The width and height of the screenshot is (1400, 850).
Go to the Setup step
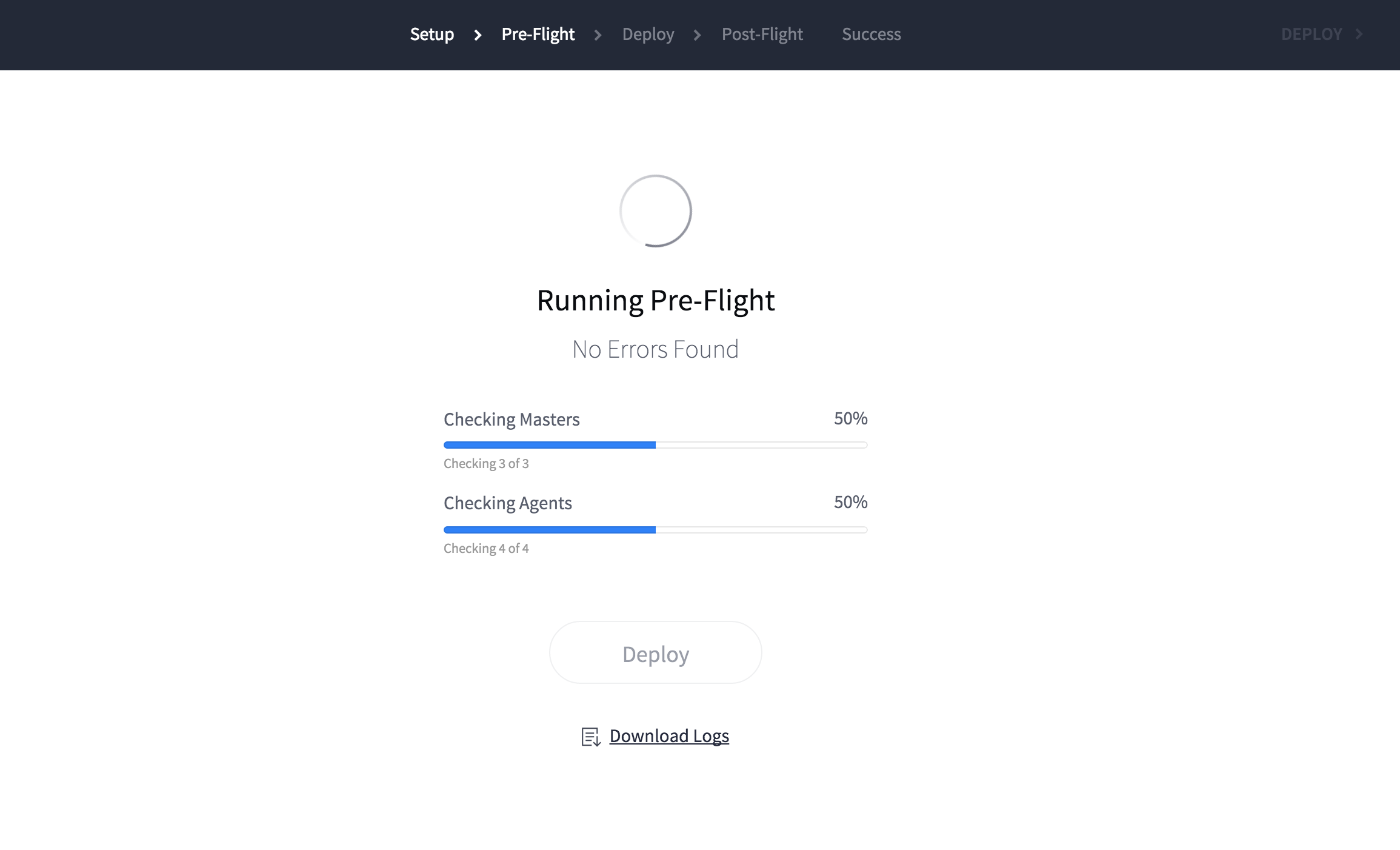point(432,35)
